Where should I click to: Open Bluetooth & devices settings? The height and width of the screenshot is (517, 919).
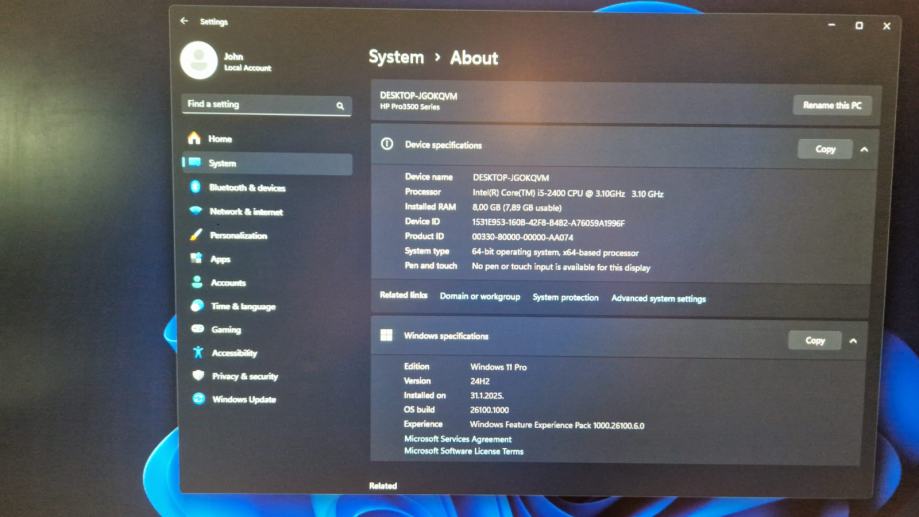click(267, 188)
